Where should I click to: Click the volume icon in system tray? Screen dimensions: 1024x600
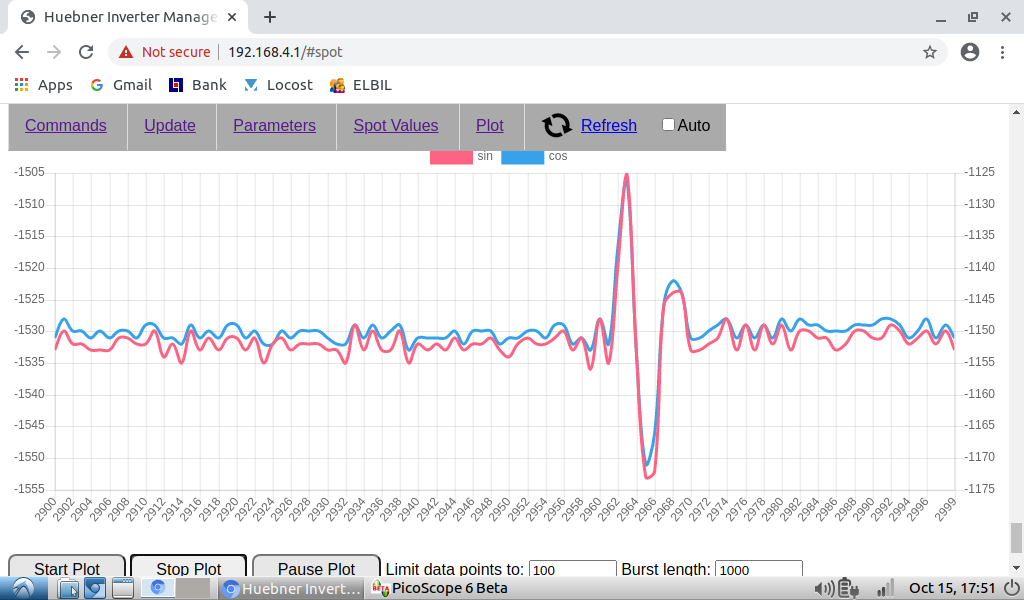click(825, 588)
